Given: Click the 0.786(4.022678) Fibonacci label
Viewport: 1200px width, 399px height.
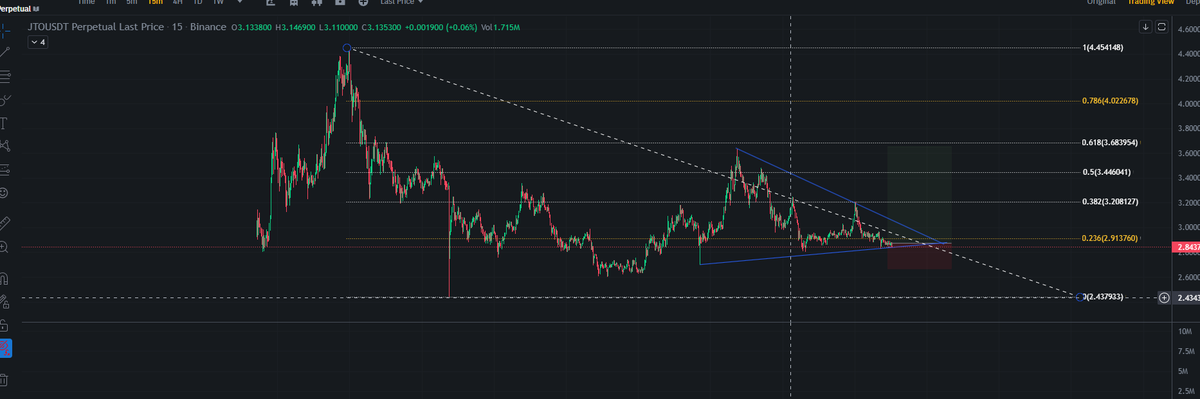Looking at the screenshot, I should pyautogui.click(x=1111, y=101).
